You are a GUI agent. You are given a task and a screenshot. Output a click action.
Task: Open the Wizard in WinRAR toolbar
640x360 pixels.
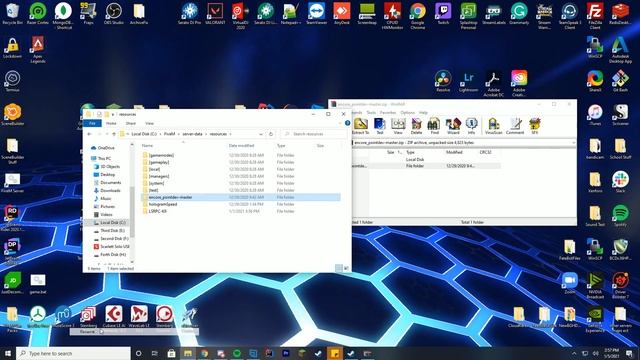click(453, 126)
